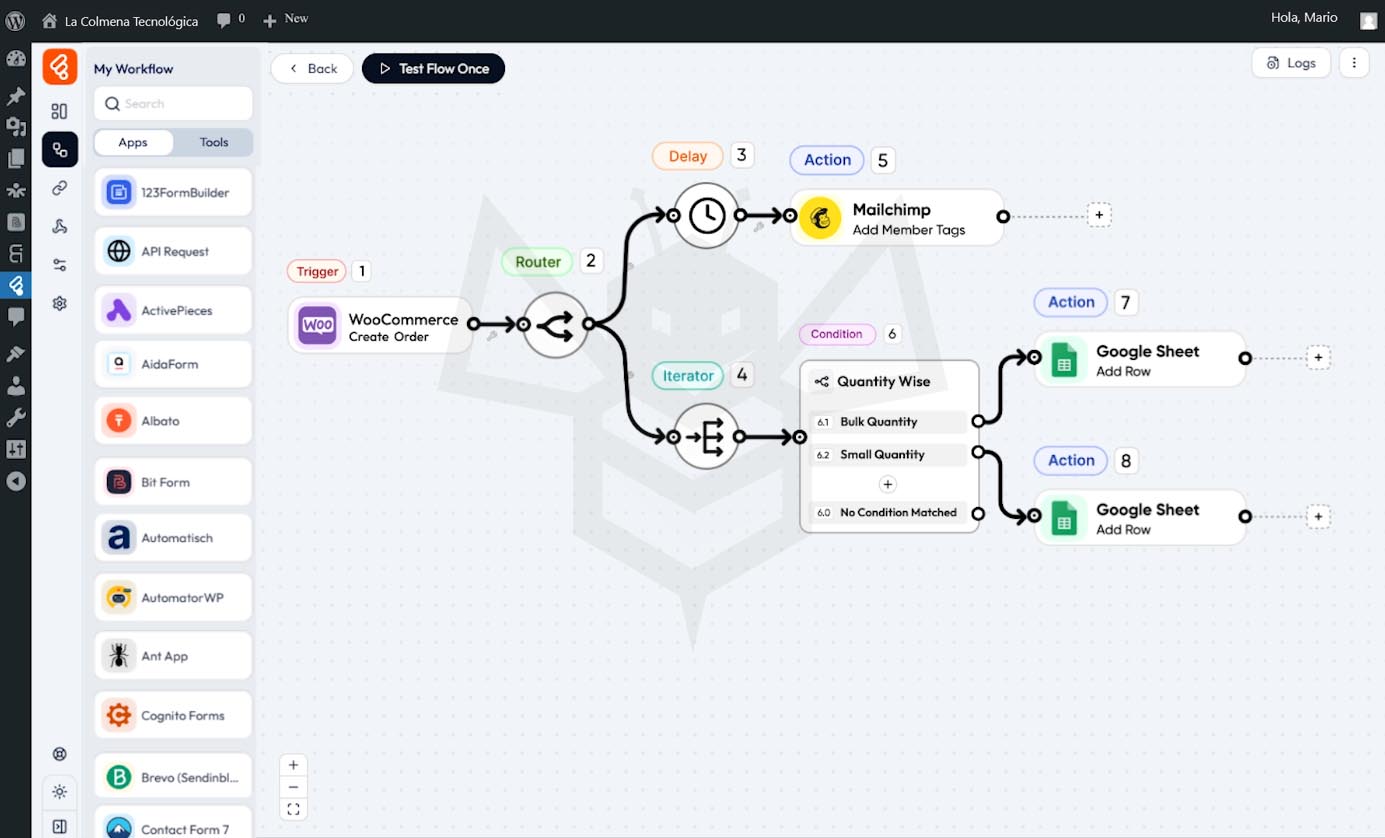Zoom in on the canvas
Viewport: 1385px width, 838px height.
(293, 765)
